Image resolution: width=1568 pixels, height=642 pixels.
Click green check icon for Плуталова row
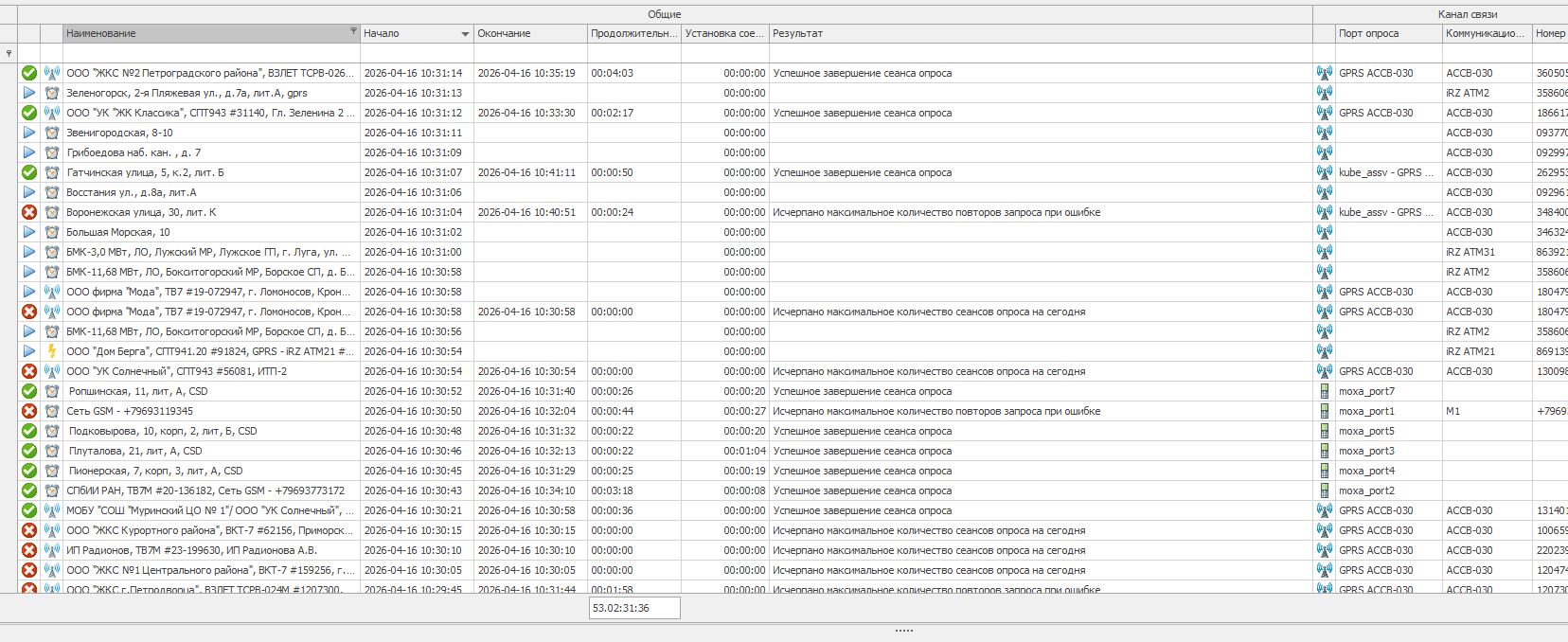29,451
